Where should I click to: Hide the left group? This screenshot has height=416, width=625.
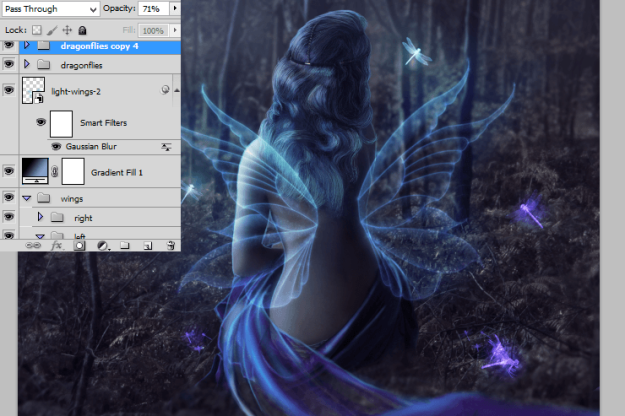pyautogui.click(x=9, y=235)
